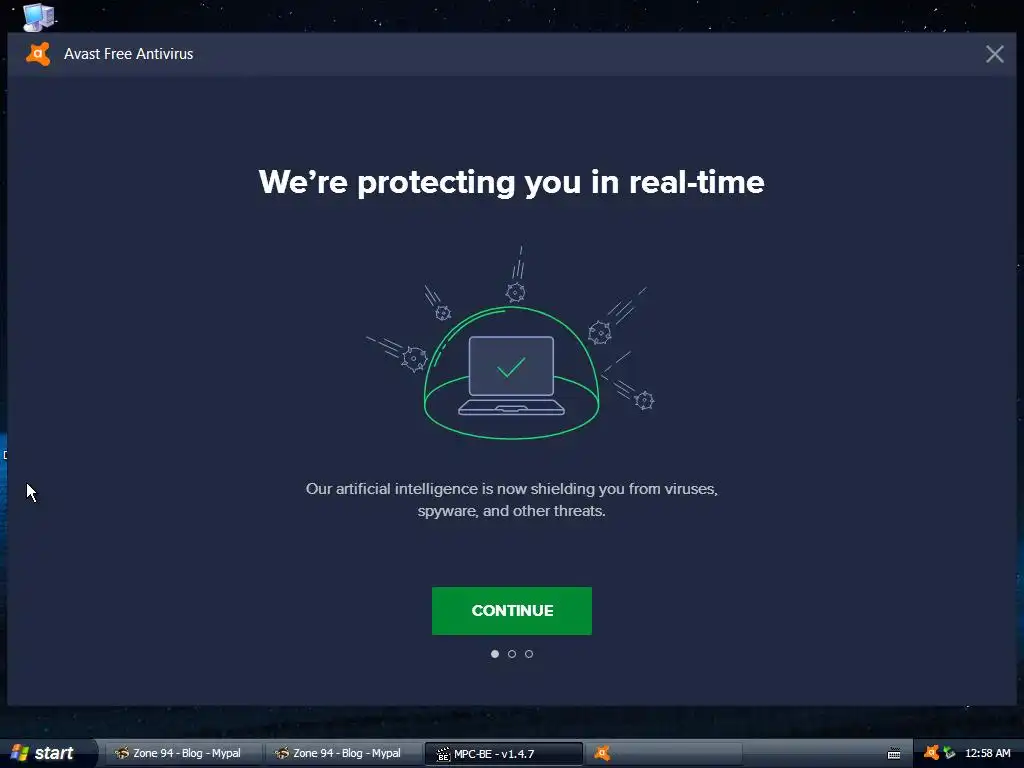
Task: Go to the third pagination dot
Action: coord(529,654)
